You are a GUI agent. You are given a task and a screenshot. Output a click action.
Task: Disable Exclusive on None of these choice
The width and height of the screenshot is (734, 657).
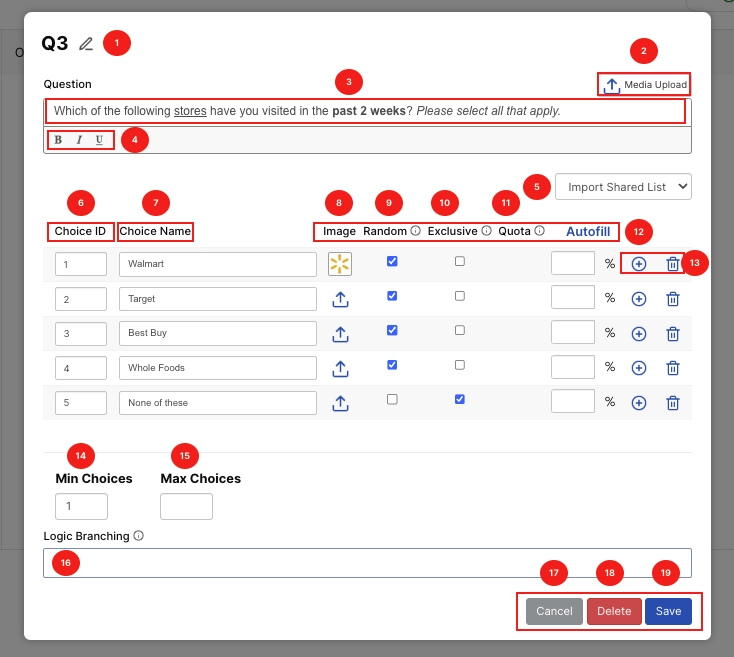pos(459,399)
